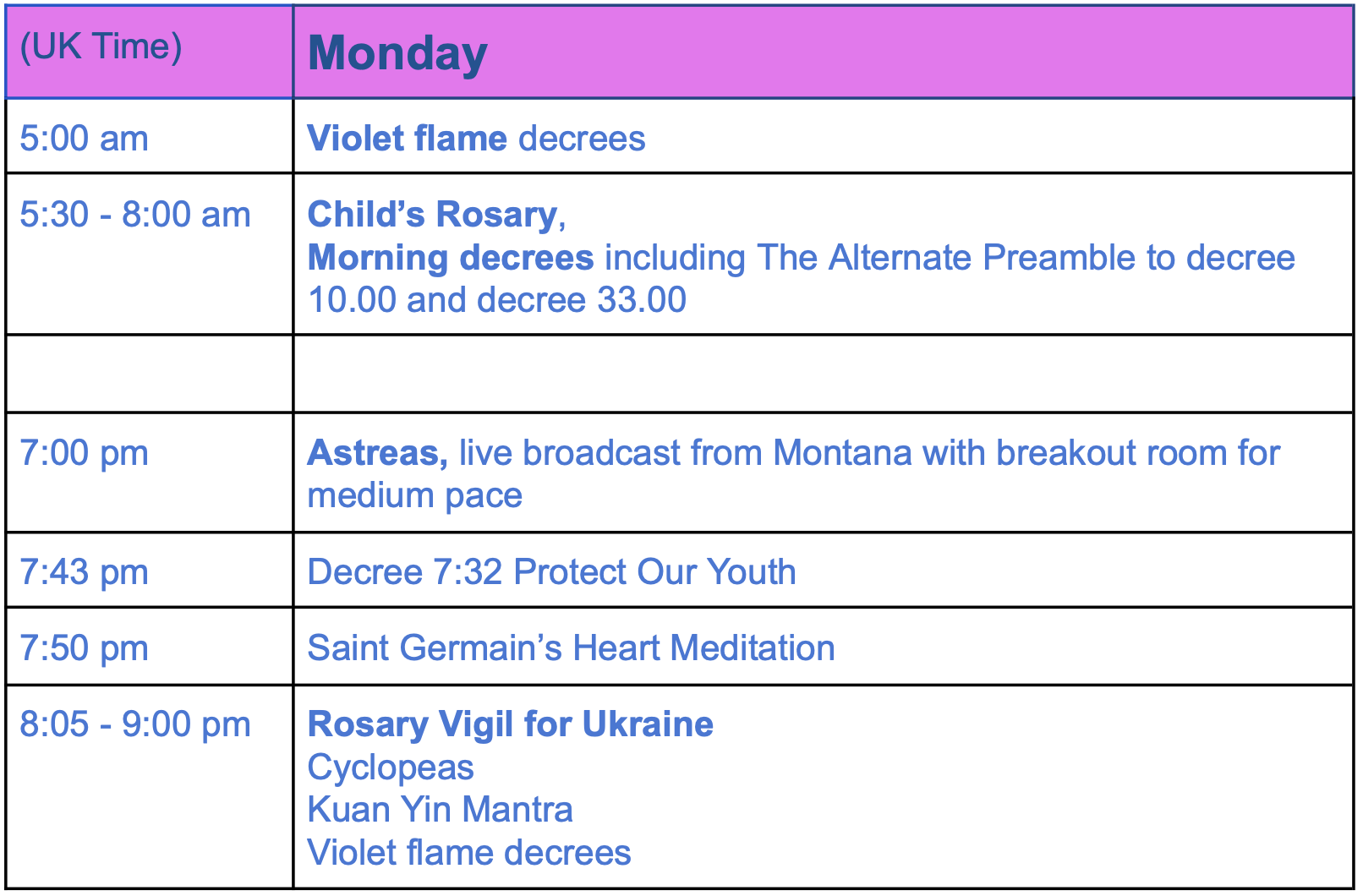The height and width of the screenshot is (896, 1363).
Task: Click the 5:00 am time cell
Action: click(x=150, y=137)
